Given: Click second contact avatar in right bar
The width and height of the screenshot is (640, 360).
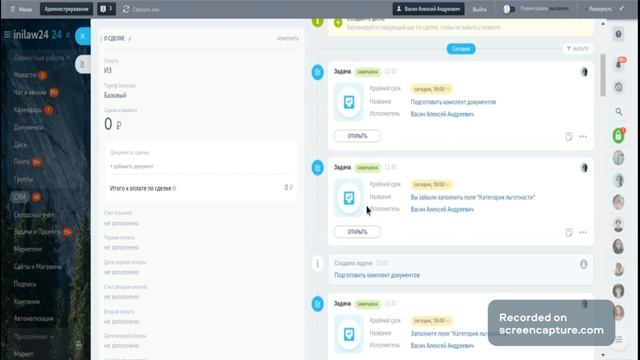Looking at the screenshot, I should pos(618,180).
